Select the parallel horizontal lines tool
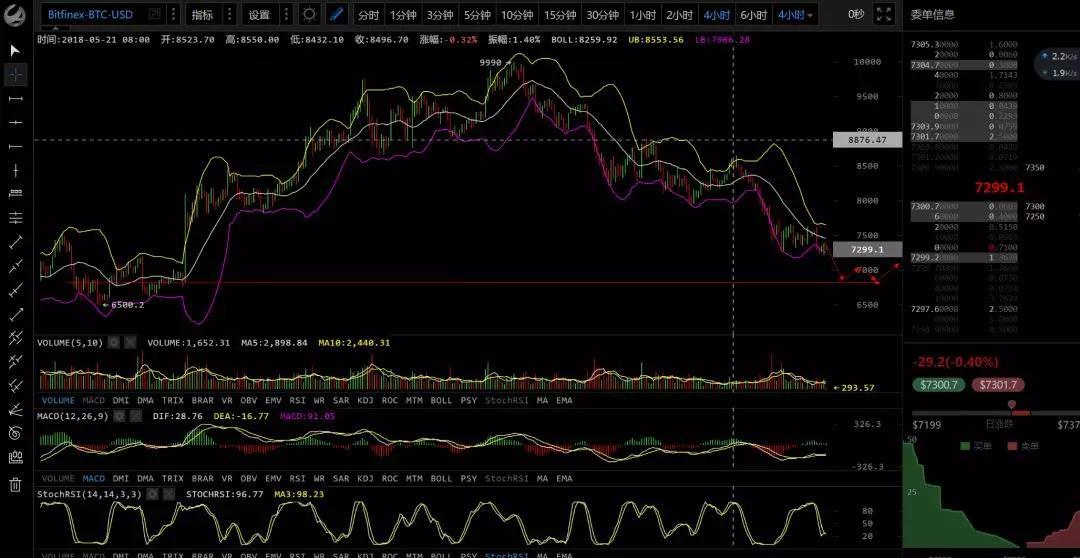 [15, 218]
